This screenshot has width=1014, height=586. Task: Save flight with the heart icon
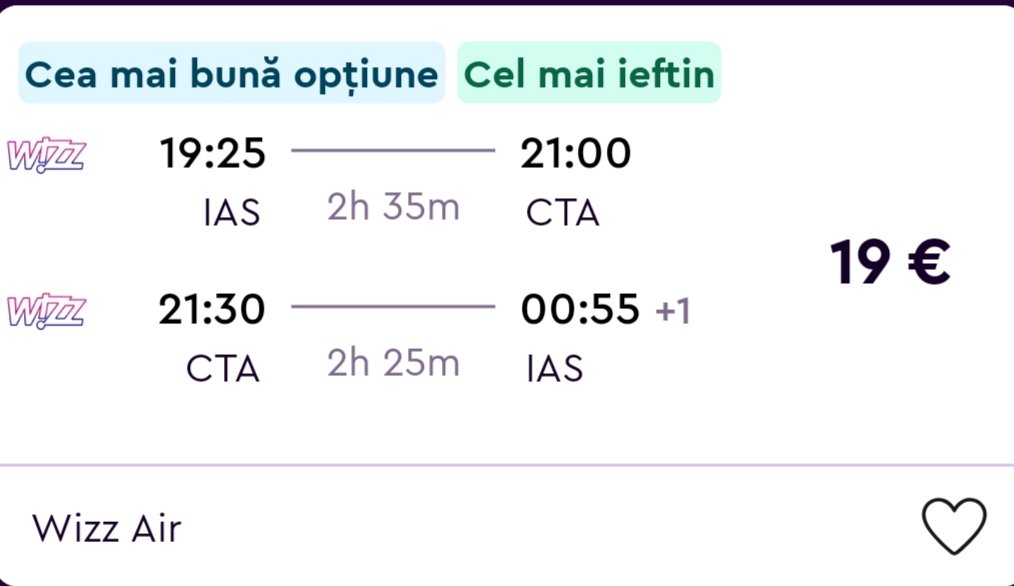(x=953, y=525)
